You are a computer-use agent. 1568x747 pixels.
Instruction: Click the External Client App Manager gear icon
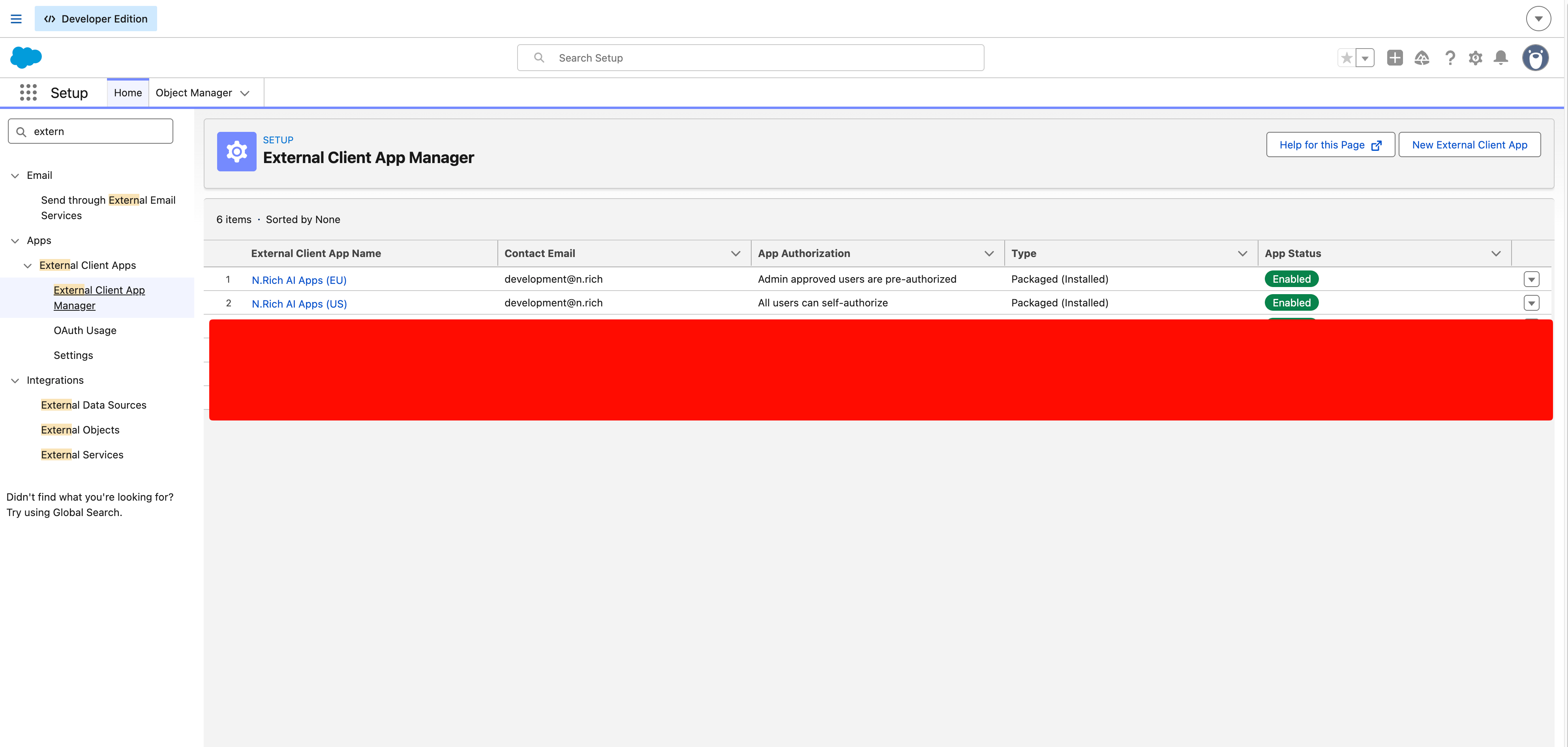(x=237, y=152)
